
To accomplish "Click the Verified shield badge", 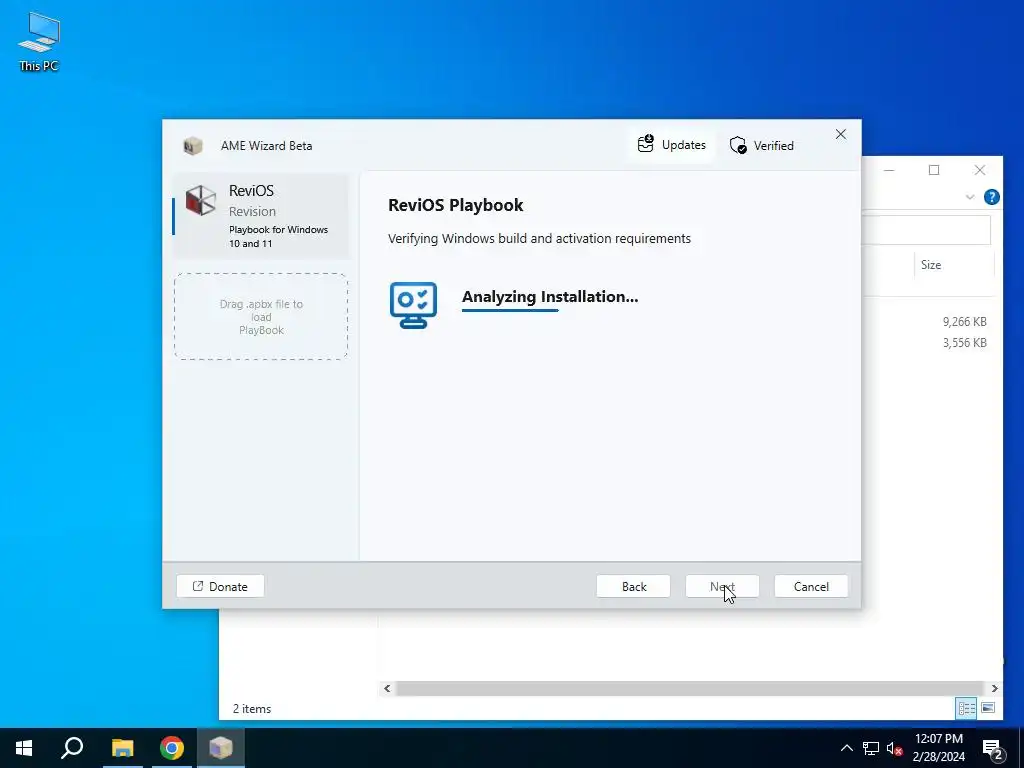I will tap(761, 146).
